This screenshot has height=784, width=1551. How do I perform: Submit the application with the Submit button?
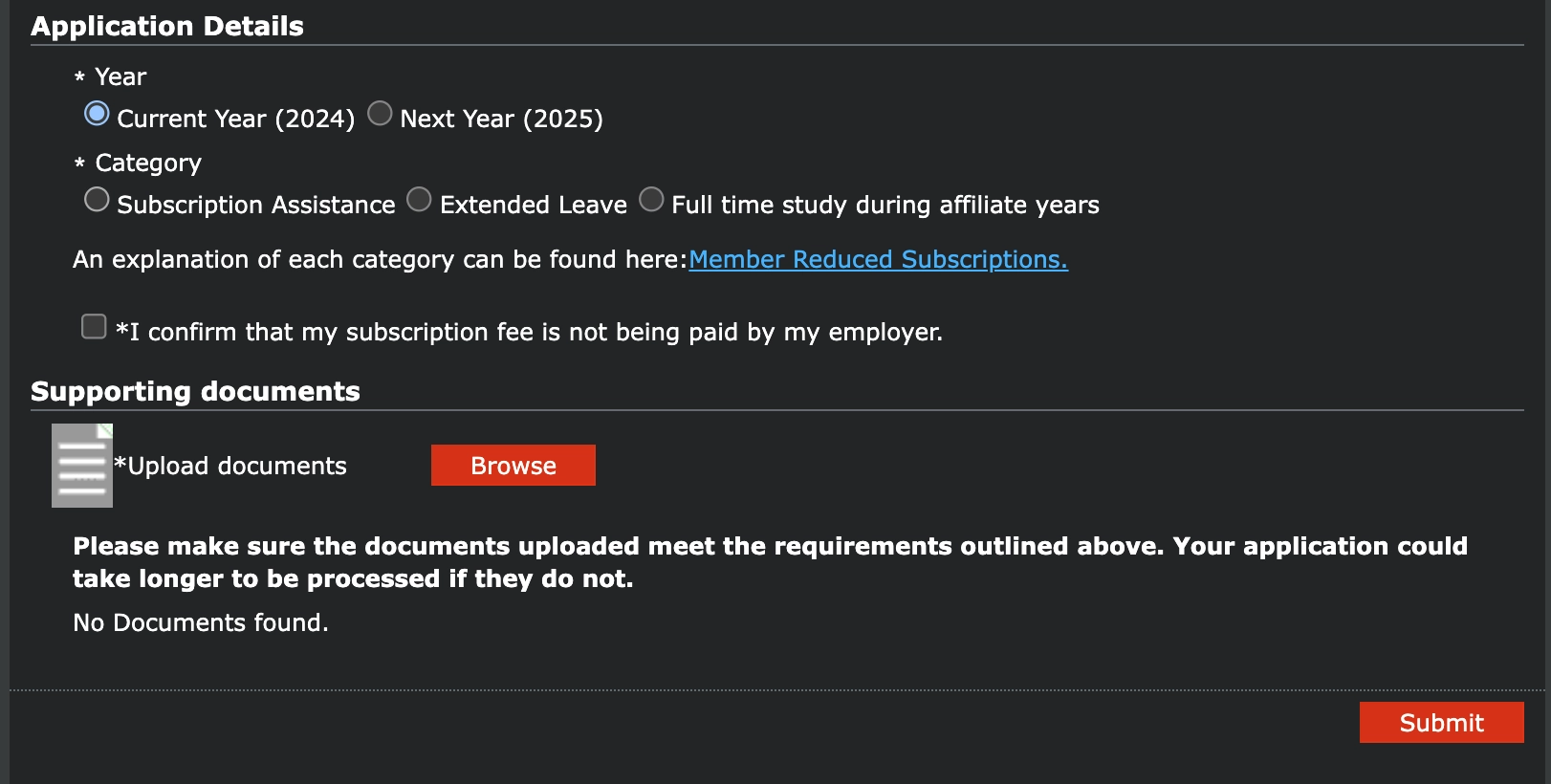(1441, 723)
